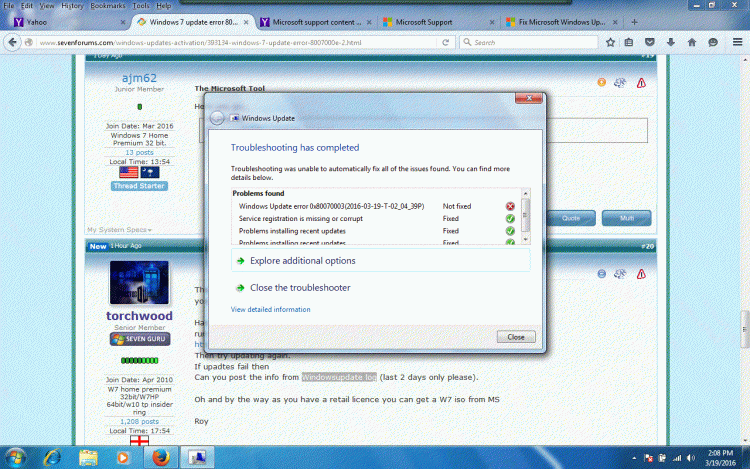Click the troubleshooter taskbar icon
Screen dimensions: 750x469
pyautogui.click(x=197, y=458)
